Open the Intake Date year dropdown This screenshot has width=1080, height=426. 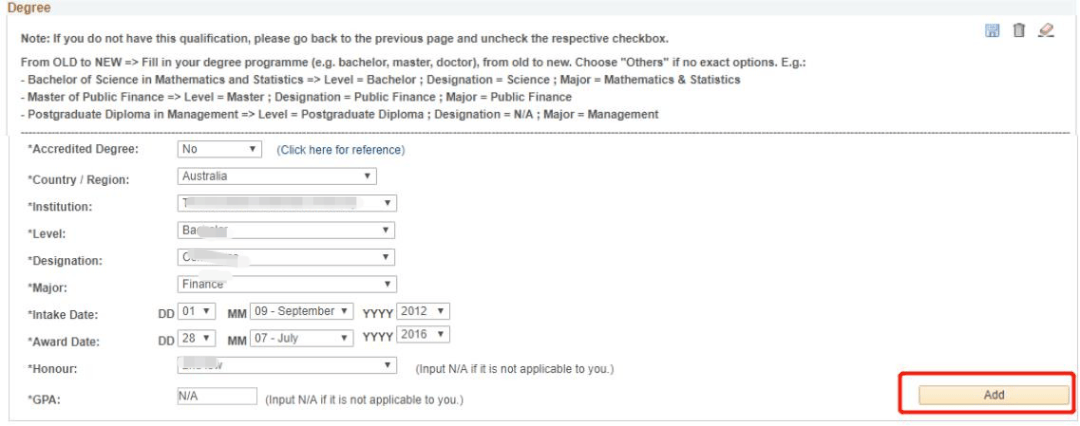point(424,310)
